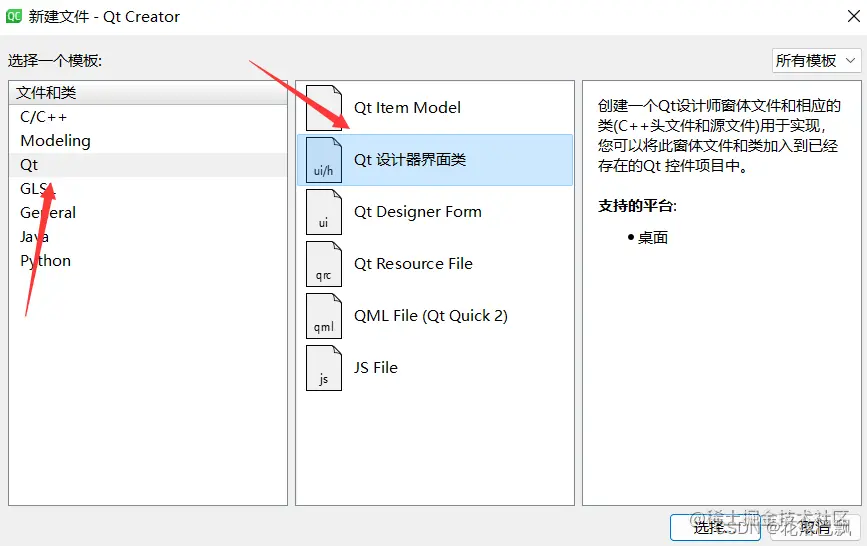Viewport: 867px width, 546px height.
Task: Click the 取消 cancel button
Action: 814,528
